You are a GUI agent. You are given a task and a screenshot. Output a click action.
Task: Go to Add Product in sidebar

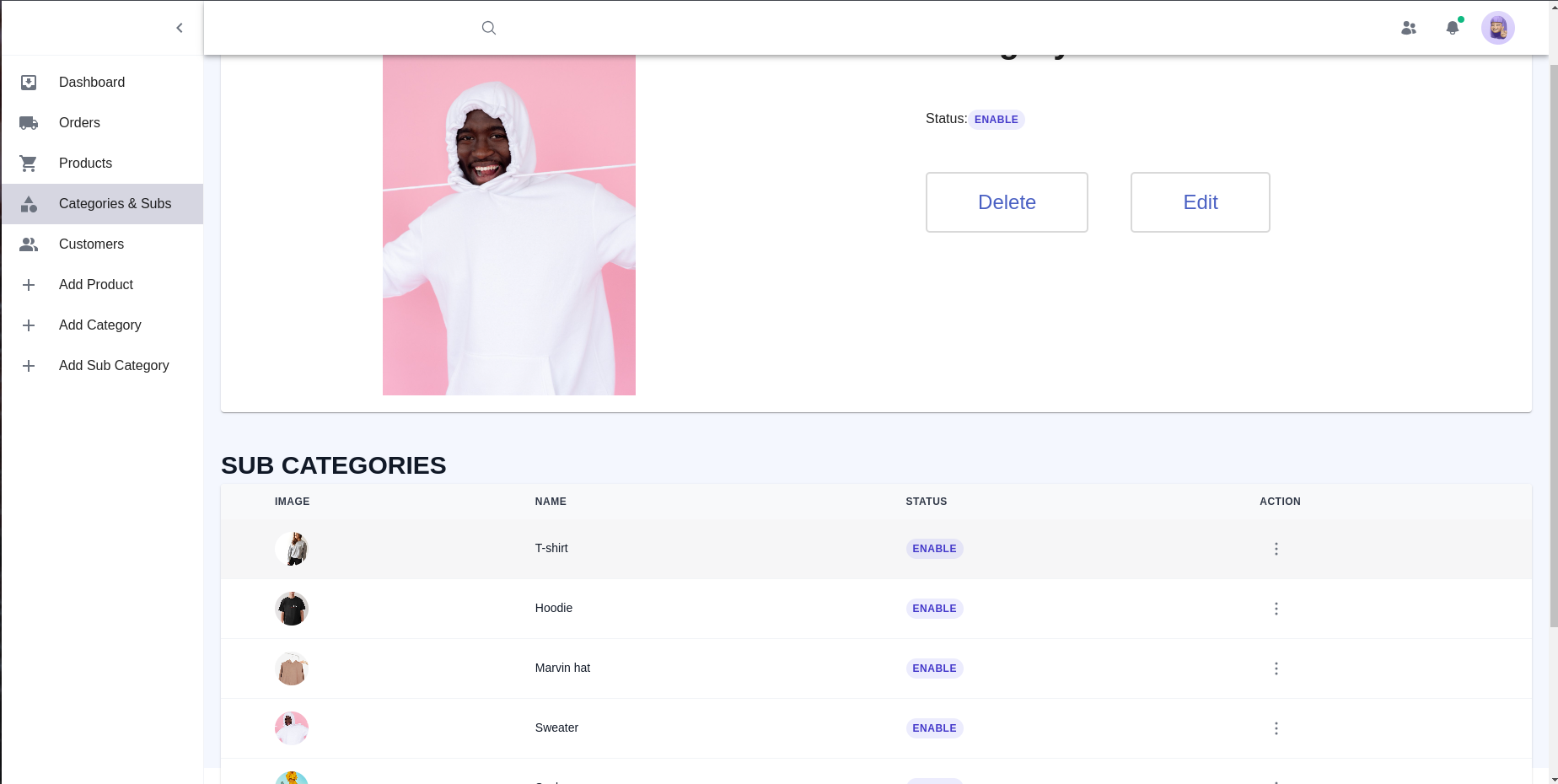pos(96,285)
